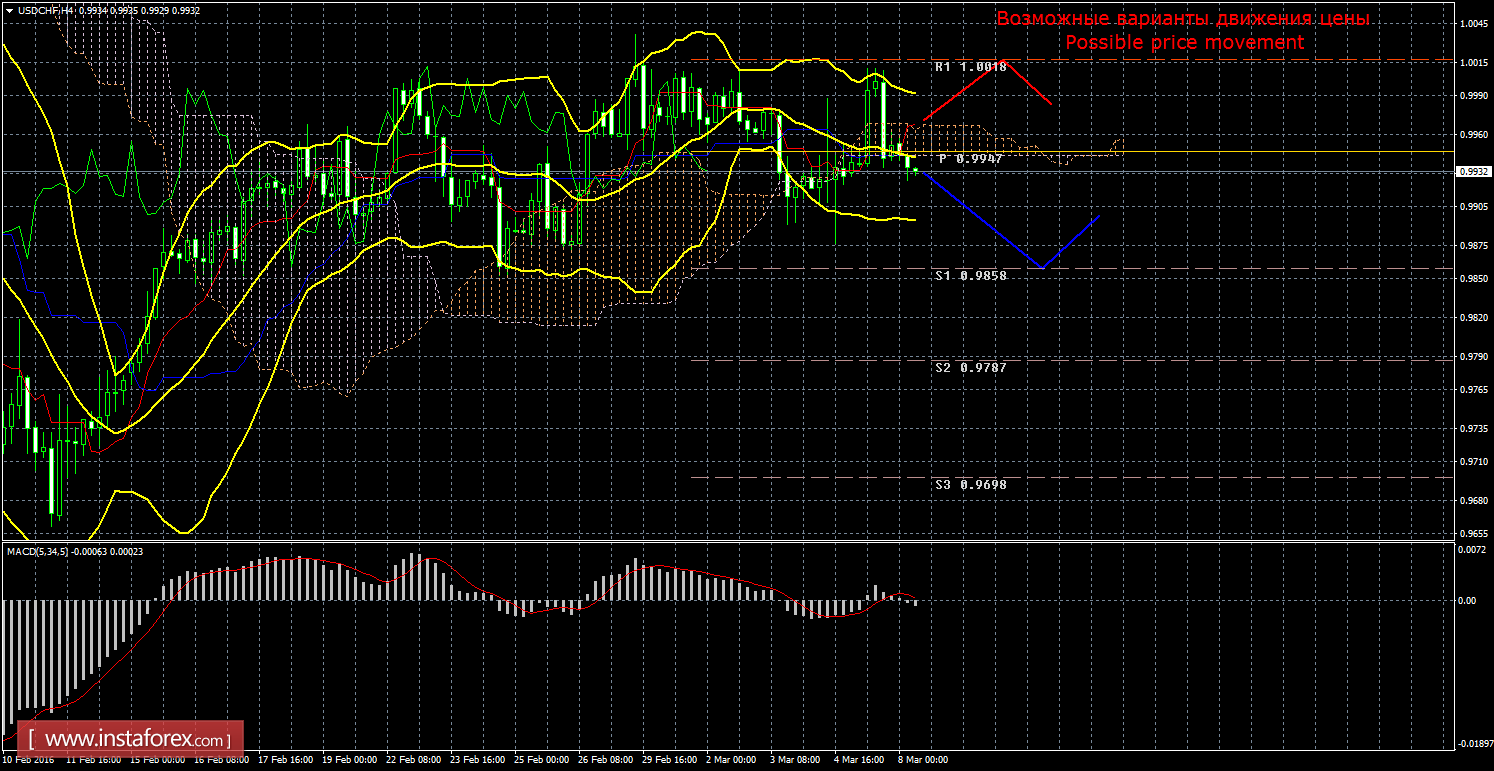Select the P 0.9947 pivot label

(x=970, y=159)
